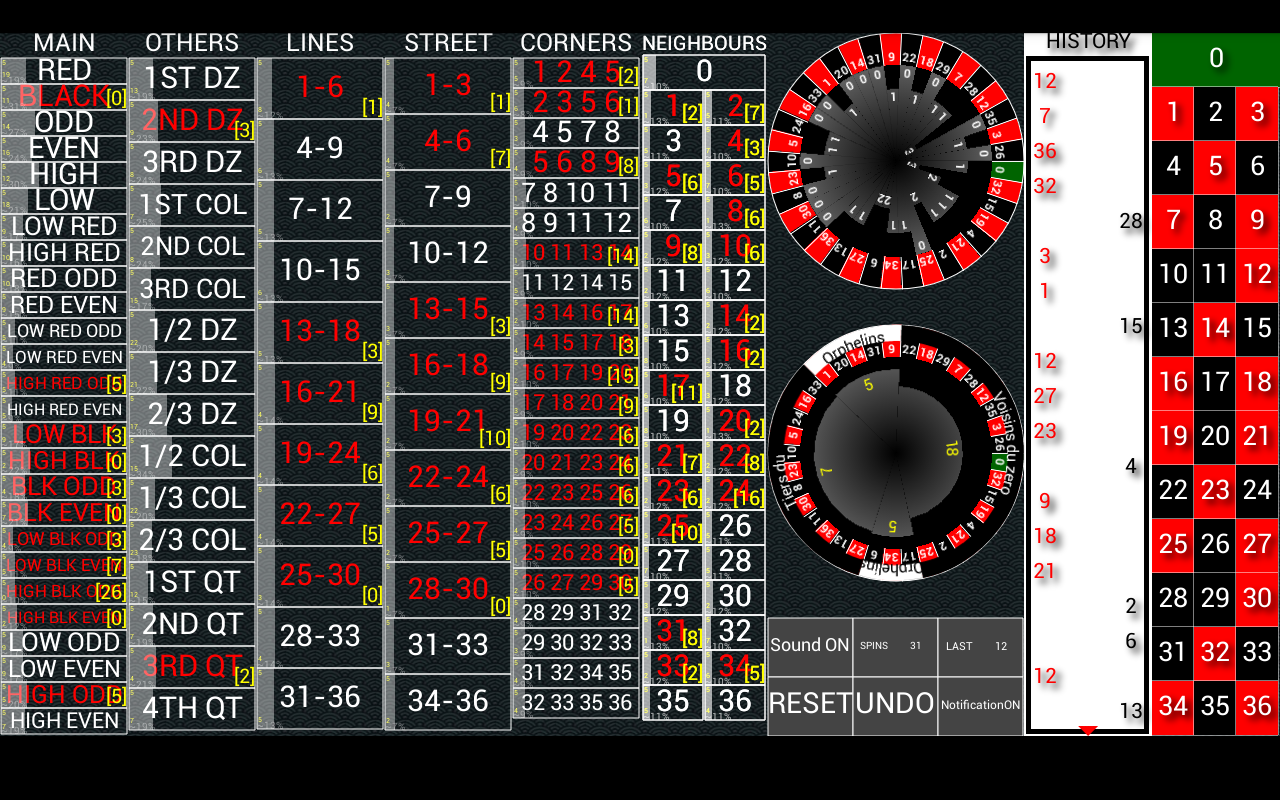Select the RED bet in MAIN column
This screenshot has height=800, width=1280.
[64, 70]
